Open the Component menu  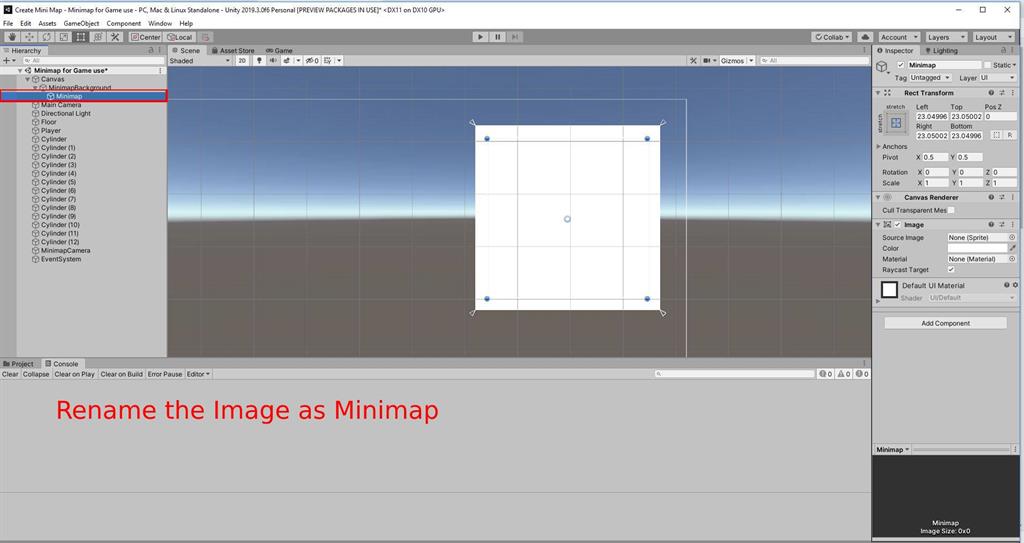123,23
